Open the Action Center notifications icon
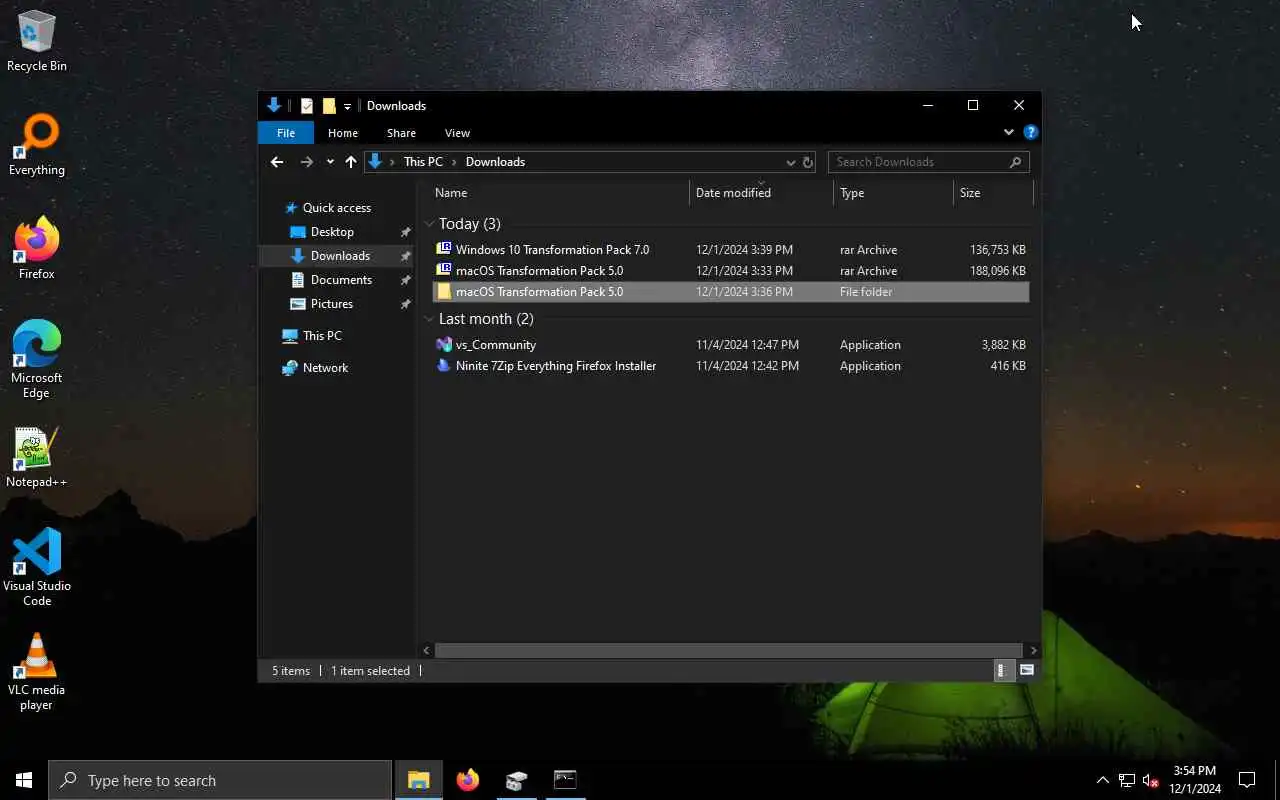The width and height of the screenshot is (1280, 800). pos(1247,780)
